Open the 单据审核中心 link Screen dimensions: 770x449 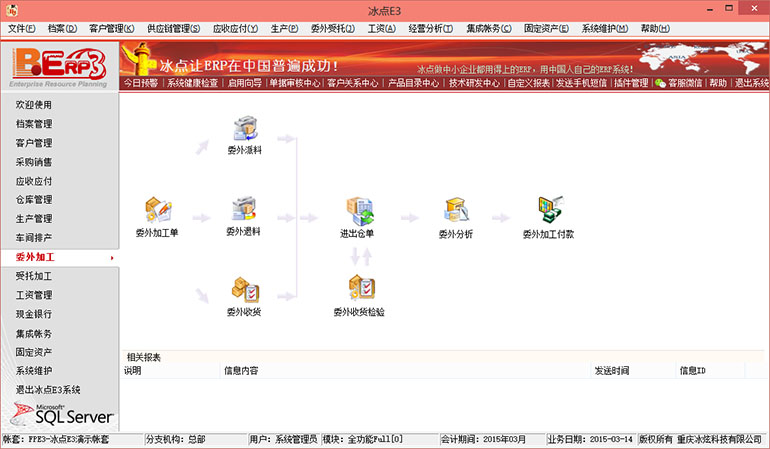pos(295,83)
